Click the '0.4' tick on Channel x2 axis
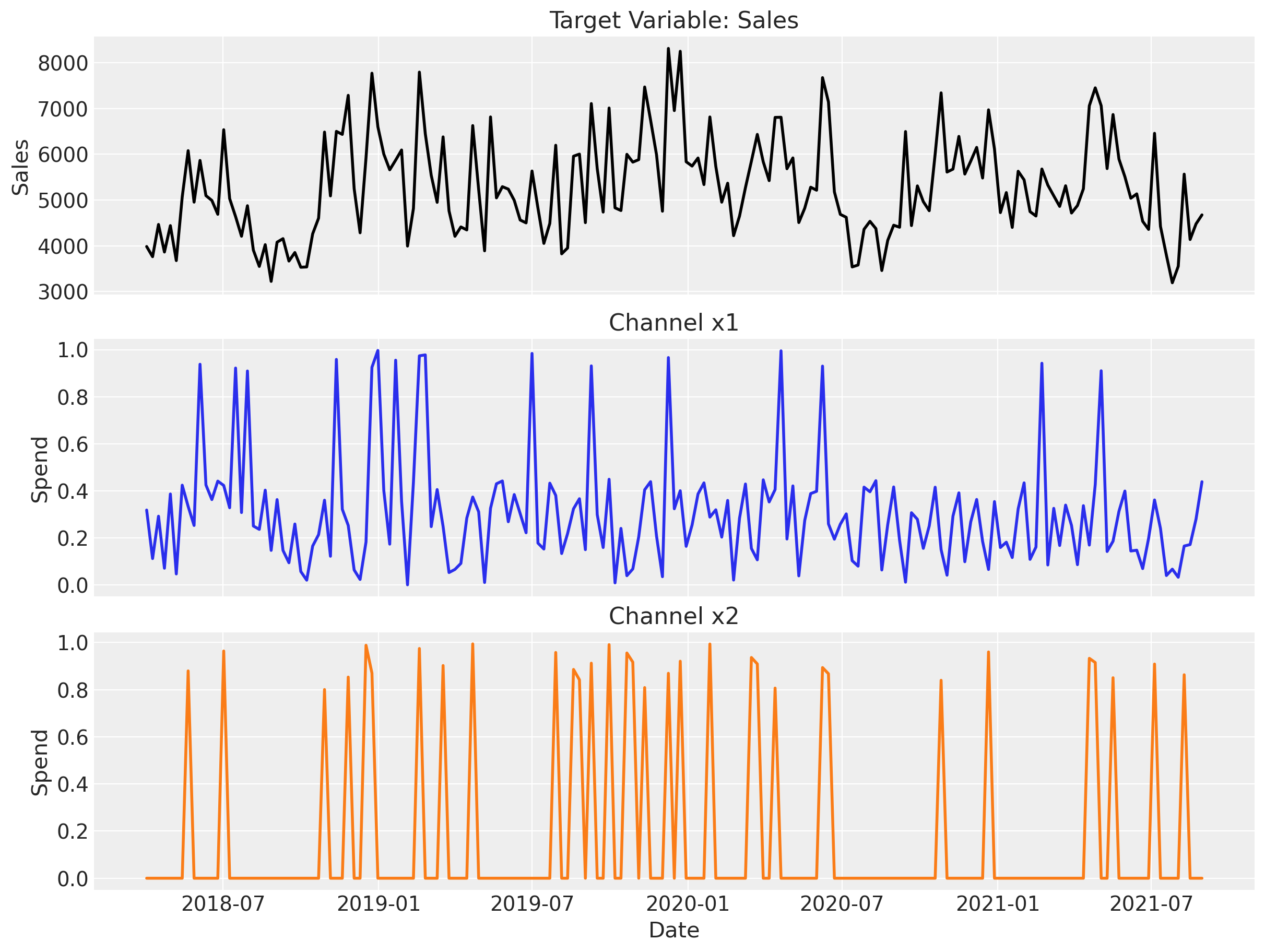Image resolution: width=1265 pixels, height=952 pixels. [73, 784]
